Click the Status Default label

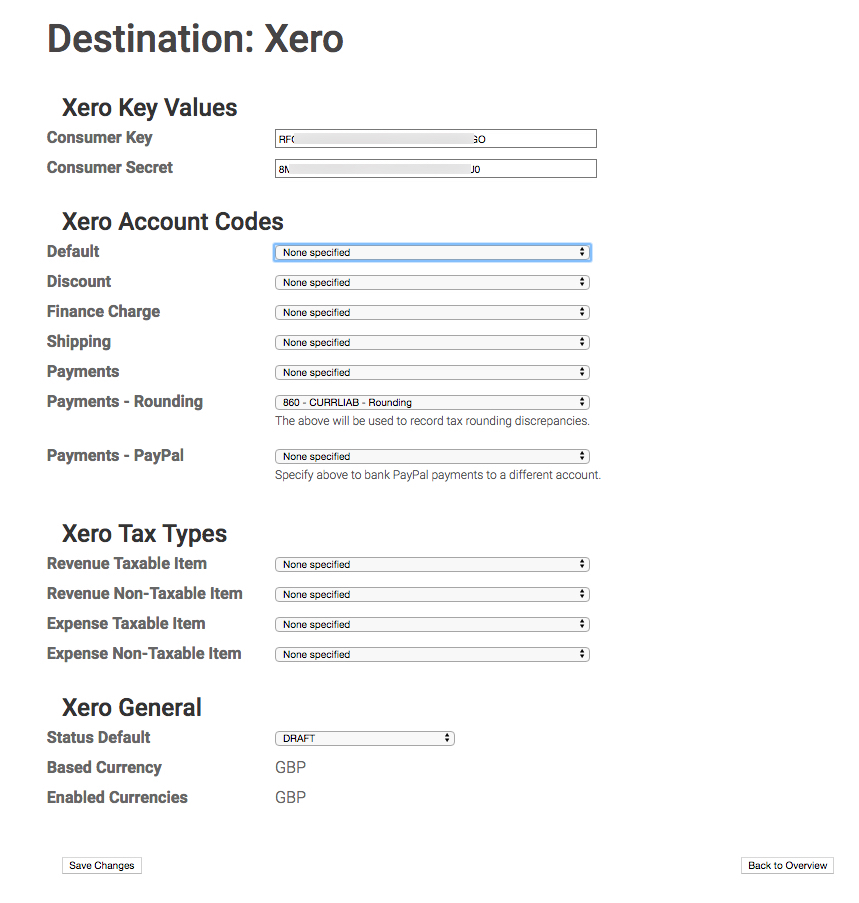98,738
